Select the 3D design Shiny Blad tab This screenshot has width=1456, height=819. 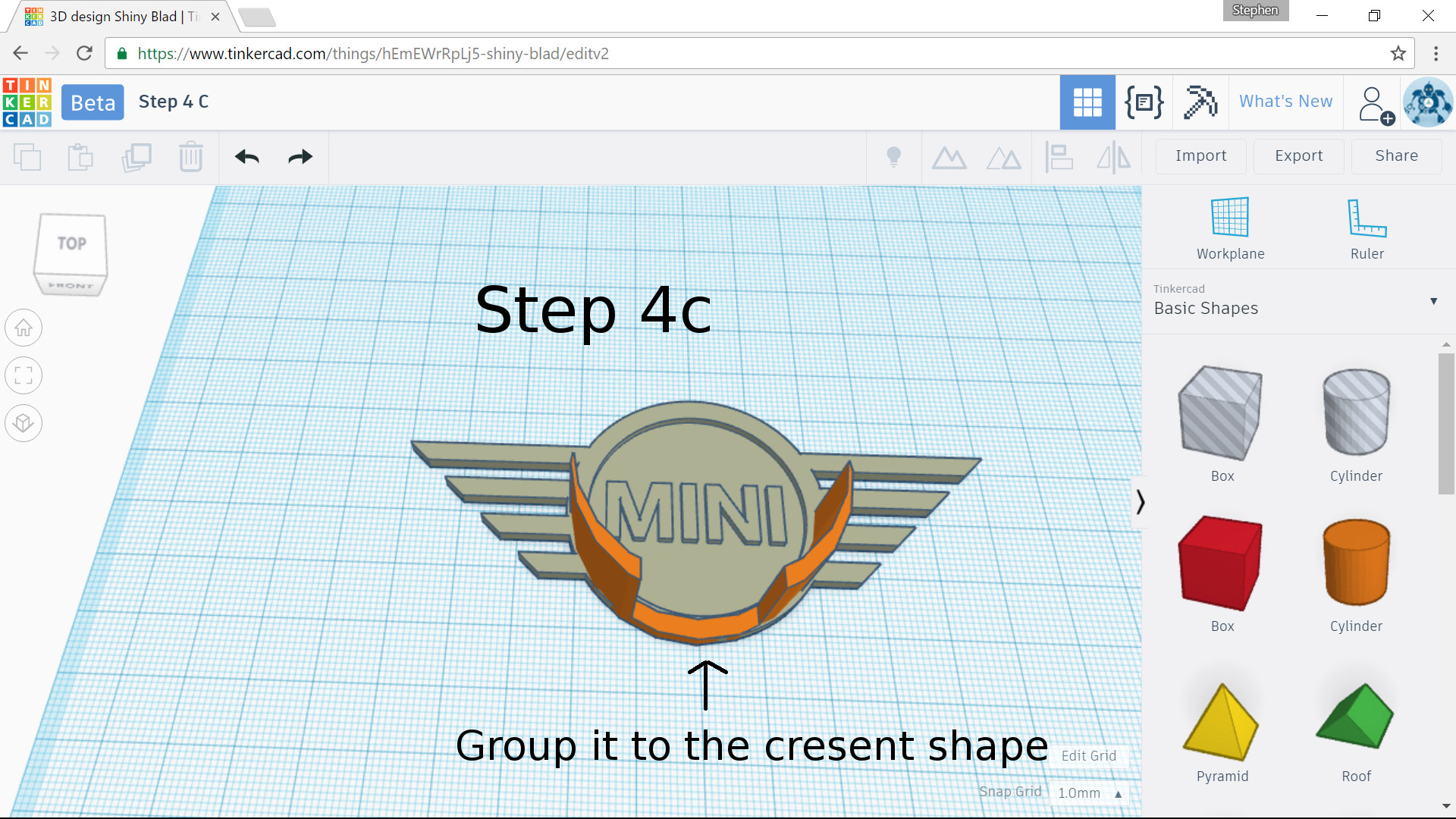(123, 17)
